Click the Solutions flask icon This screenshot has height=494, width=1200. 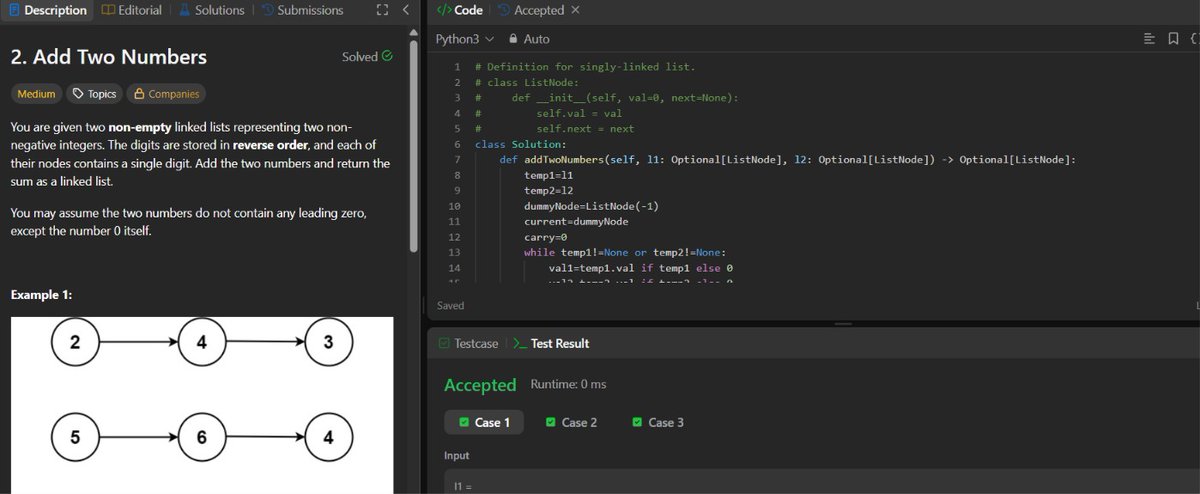[x=186, y=10]
